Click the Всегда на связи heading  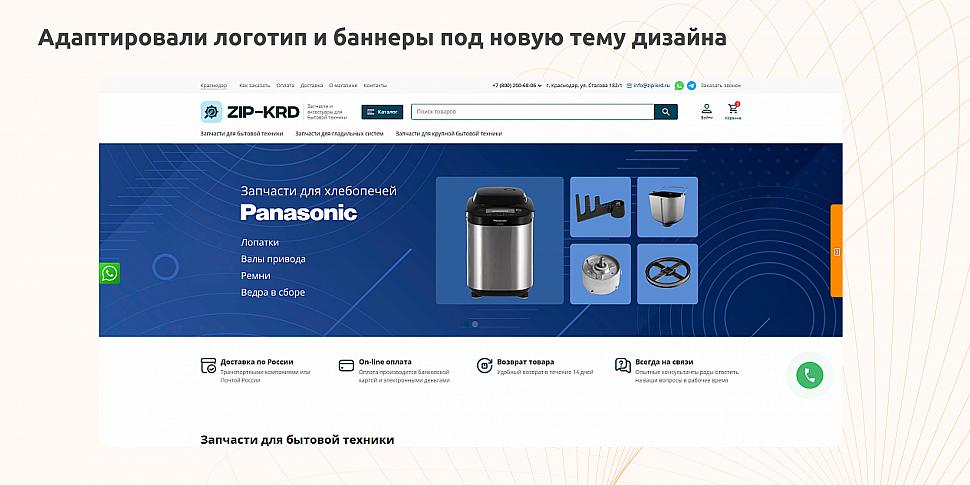664,362
